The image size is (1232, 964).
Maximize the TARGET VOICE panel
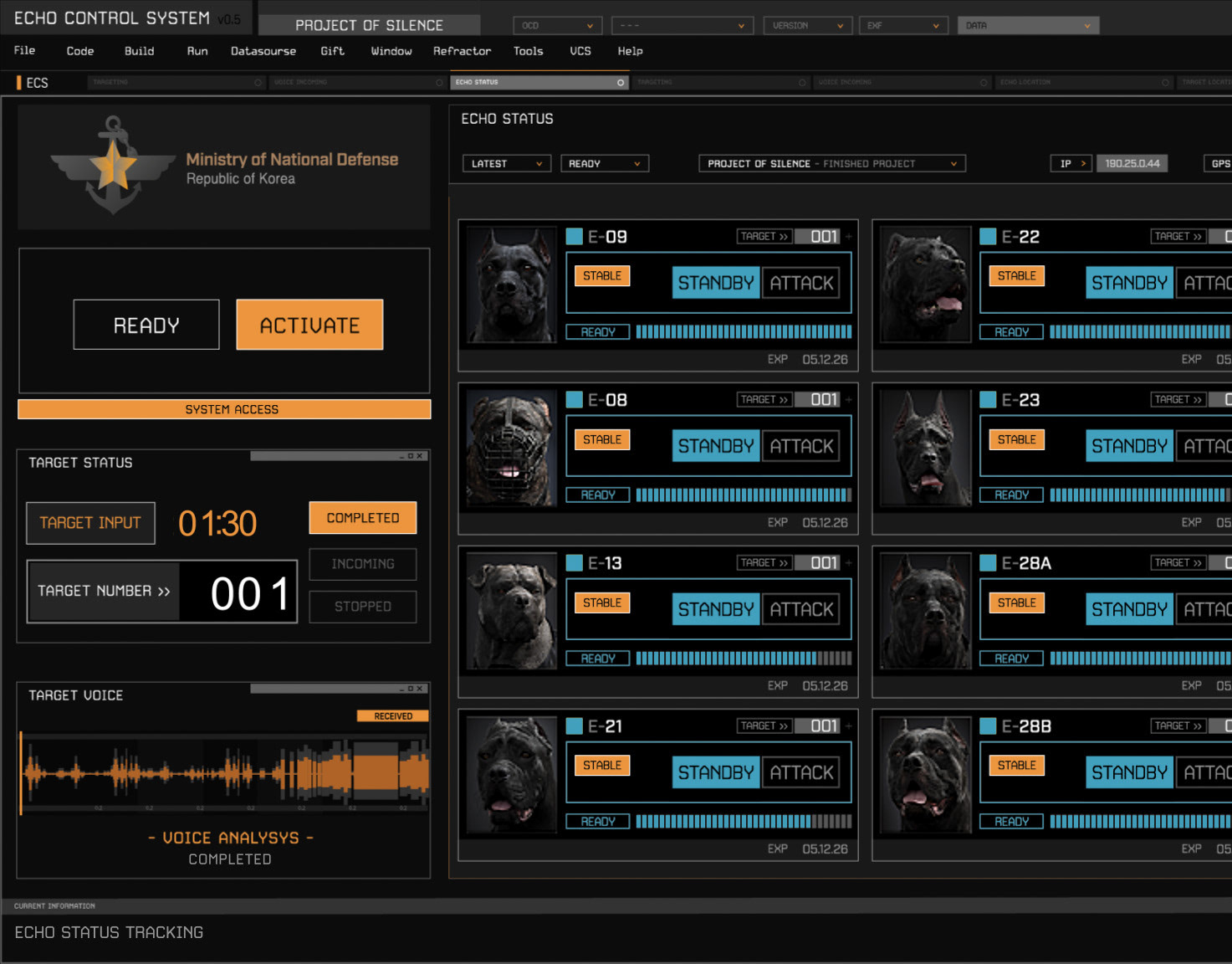point(411,689)
